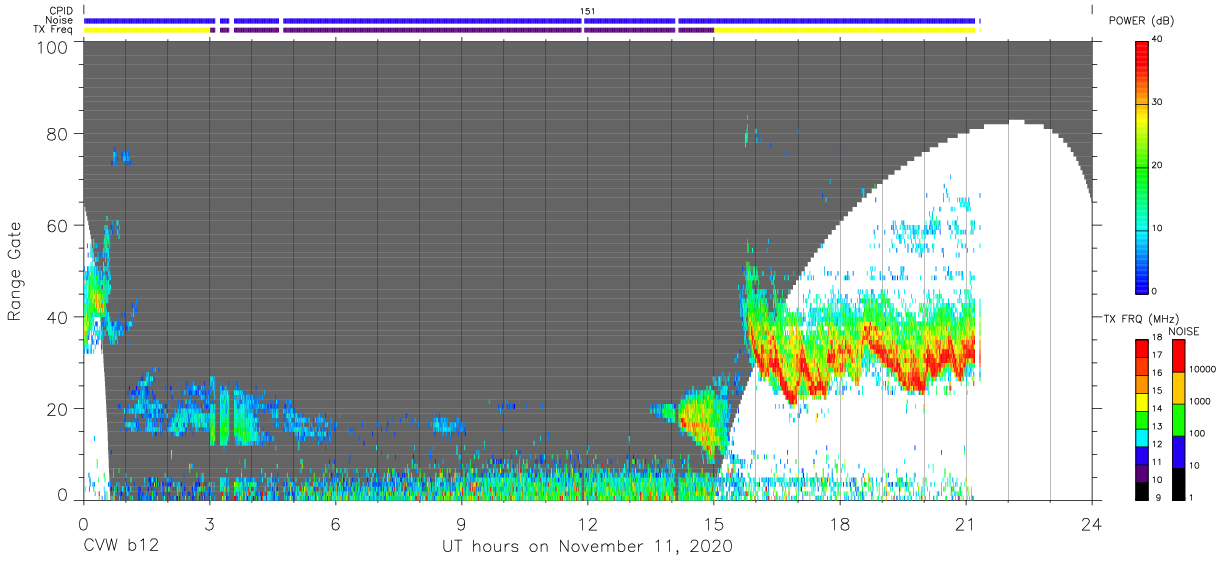This screenshot has width=1228, height=567.
Task: Click the power gradient color bar
Action: [1143, 166]
